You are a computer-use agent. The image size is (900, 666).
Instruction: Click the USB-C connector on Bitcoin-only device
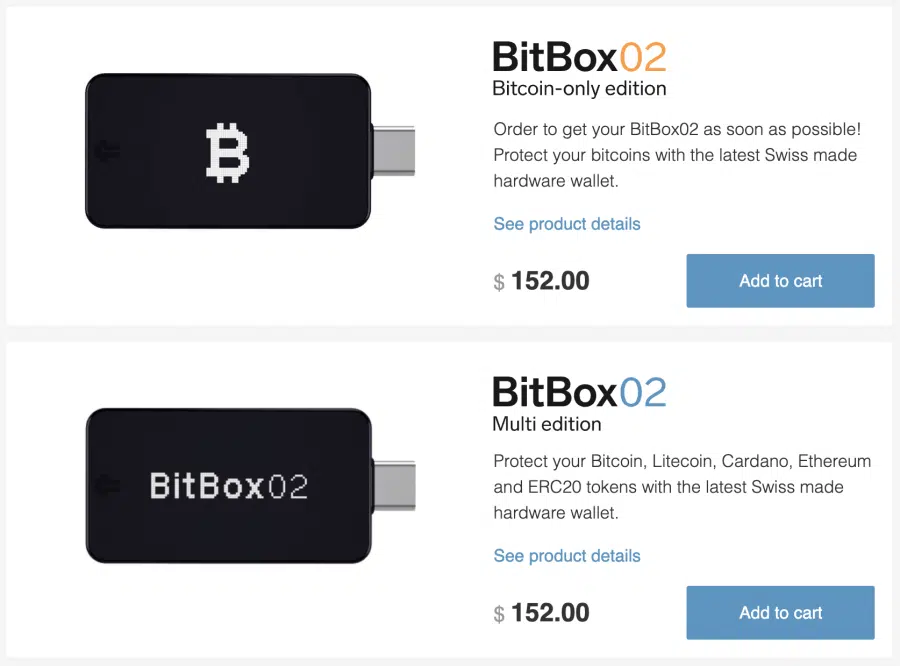point(394,150)
